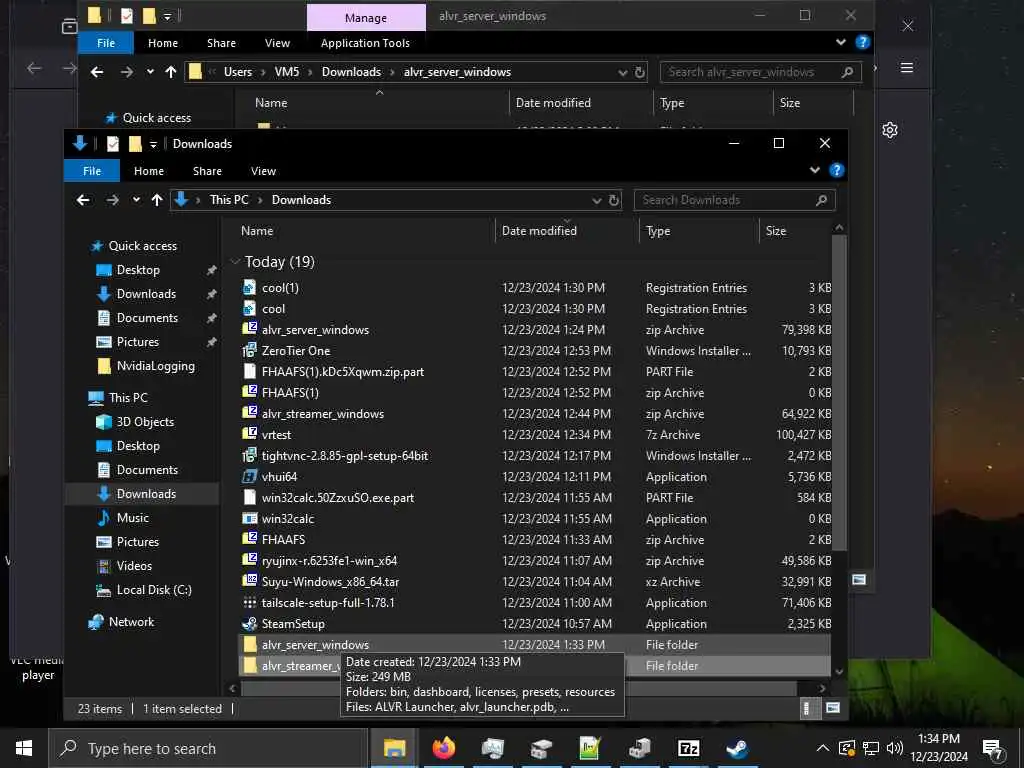The image size is (1024, 768).
Task: Click New Folder icon in Downloads title bar
Action: coord(135,144)
